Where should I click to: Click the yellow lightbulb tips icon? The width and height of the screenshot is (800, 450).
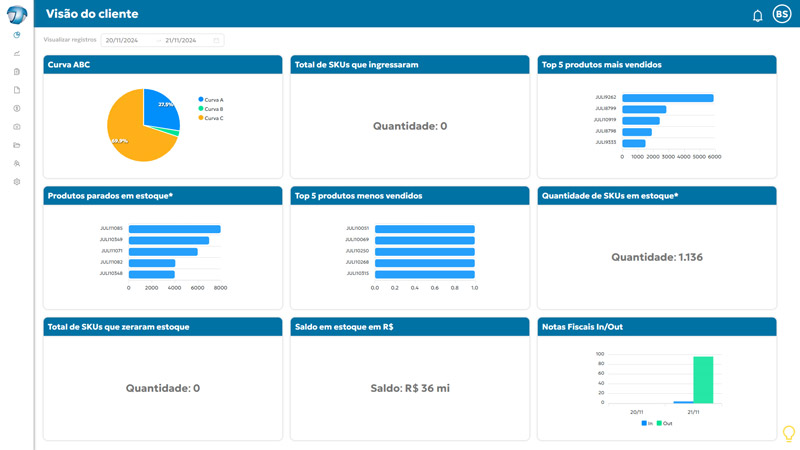788,433
